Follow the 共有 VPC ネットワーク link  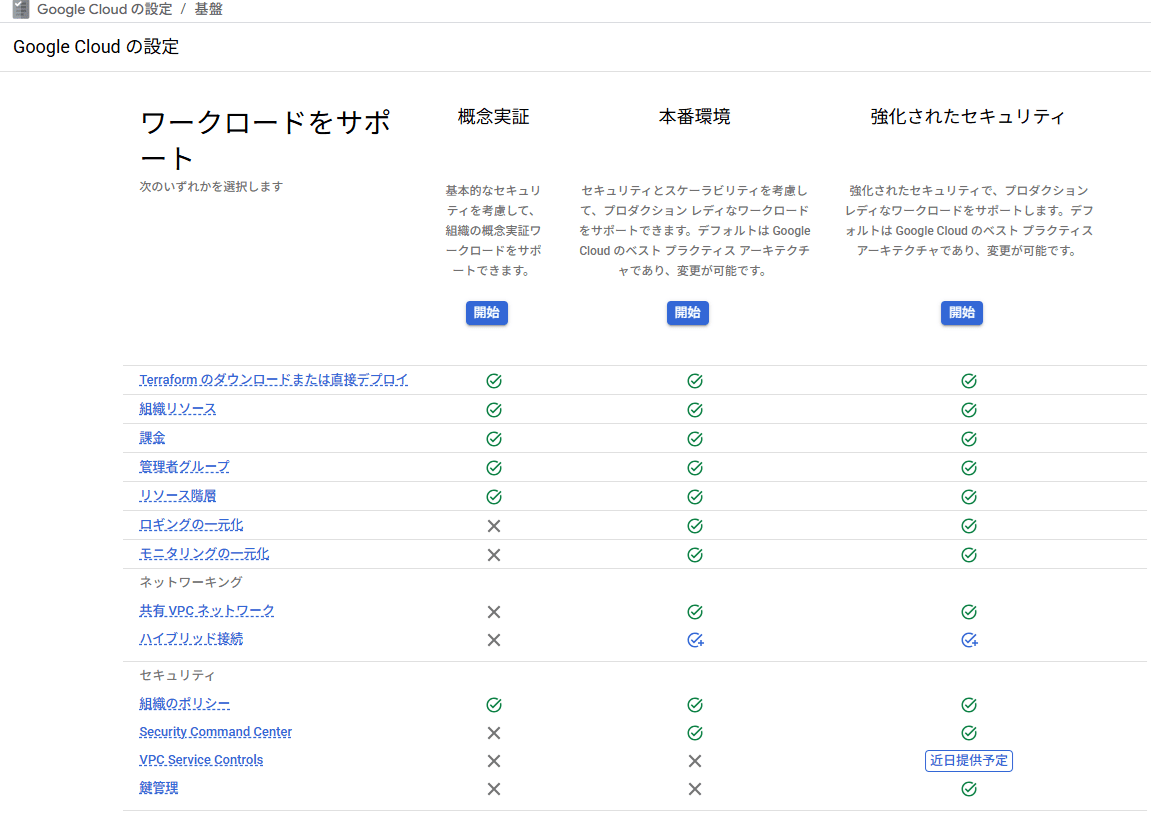(207, 611)
